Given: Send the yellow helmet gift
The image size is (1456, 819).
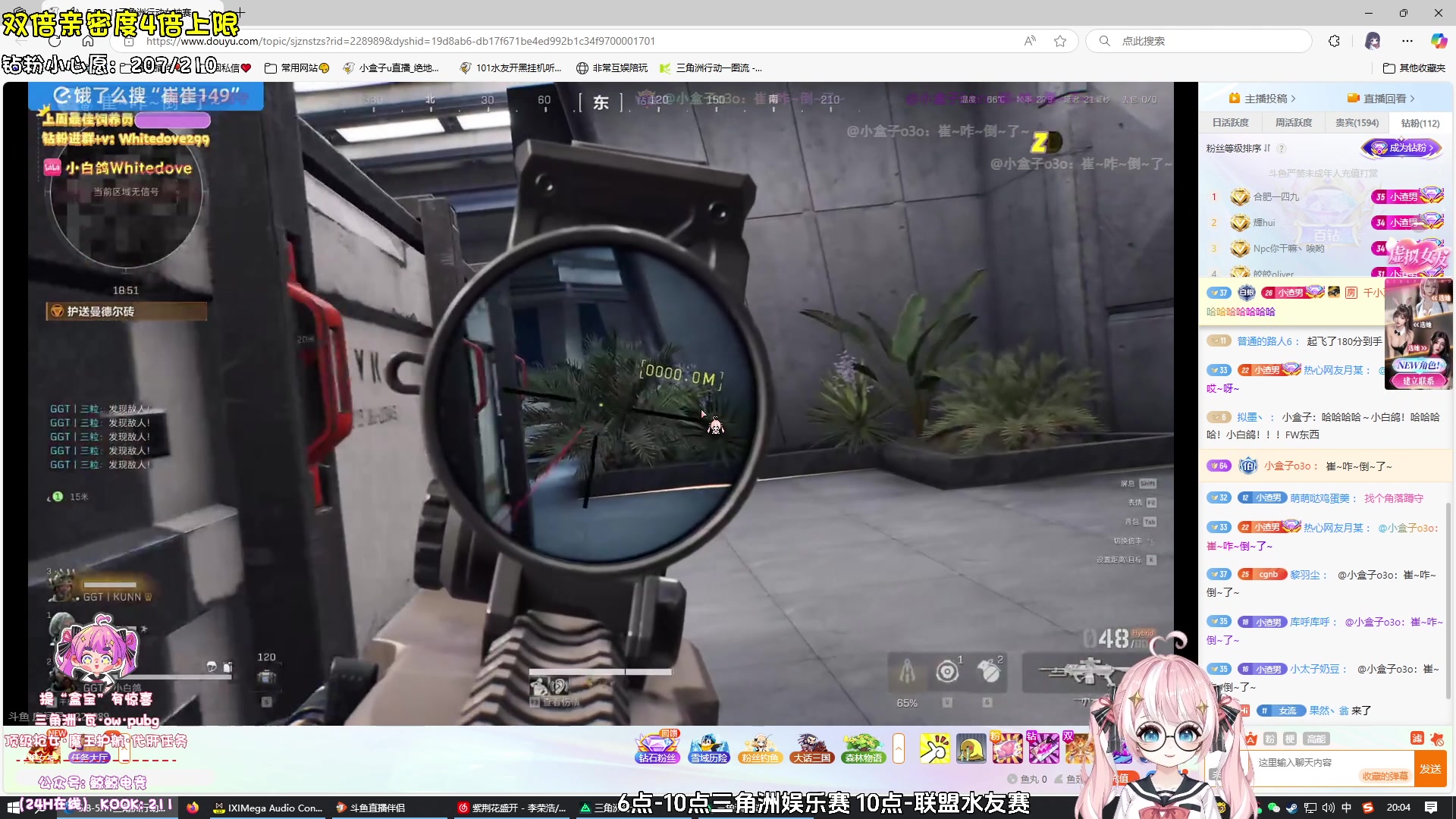Looking at the screenshot, I should [971, 748].
